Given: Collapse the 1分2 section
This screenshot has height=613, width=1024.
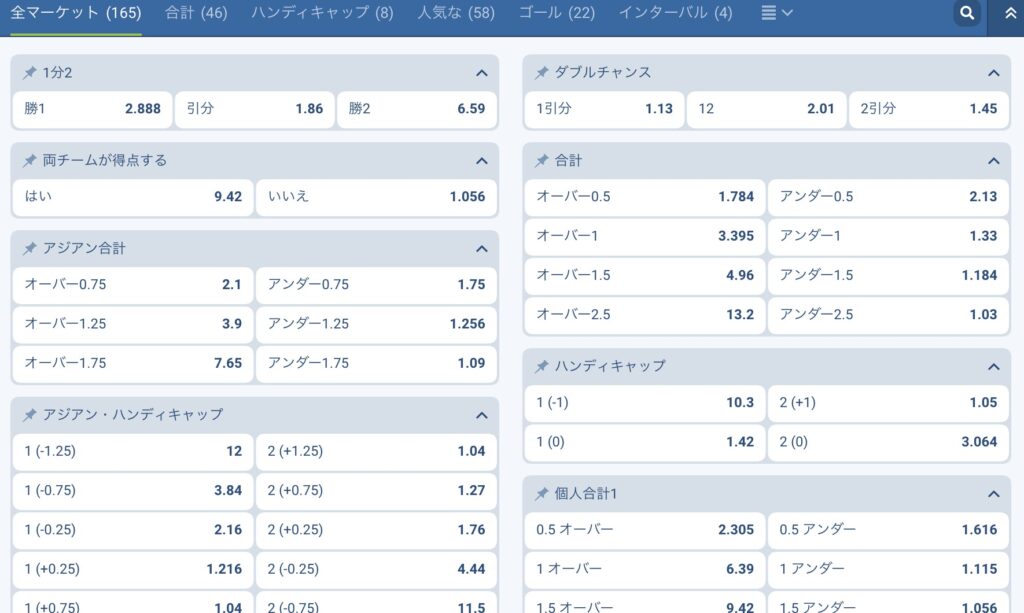Looking at the screenshot, I should tap(481, 73).
